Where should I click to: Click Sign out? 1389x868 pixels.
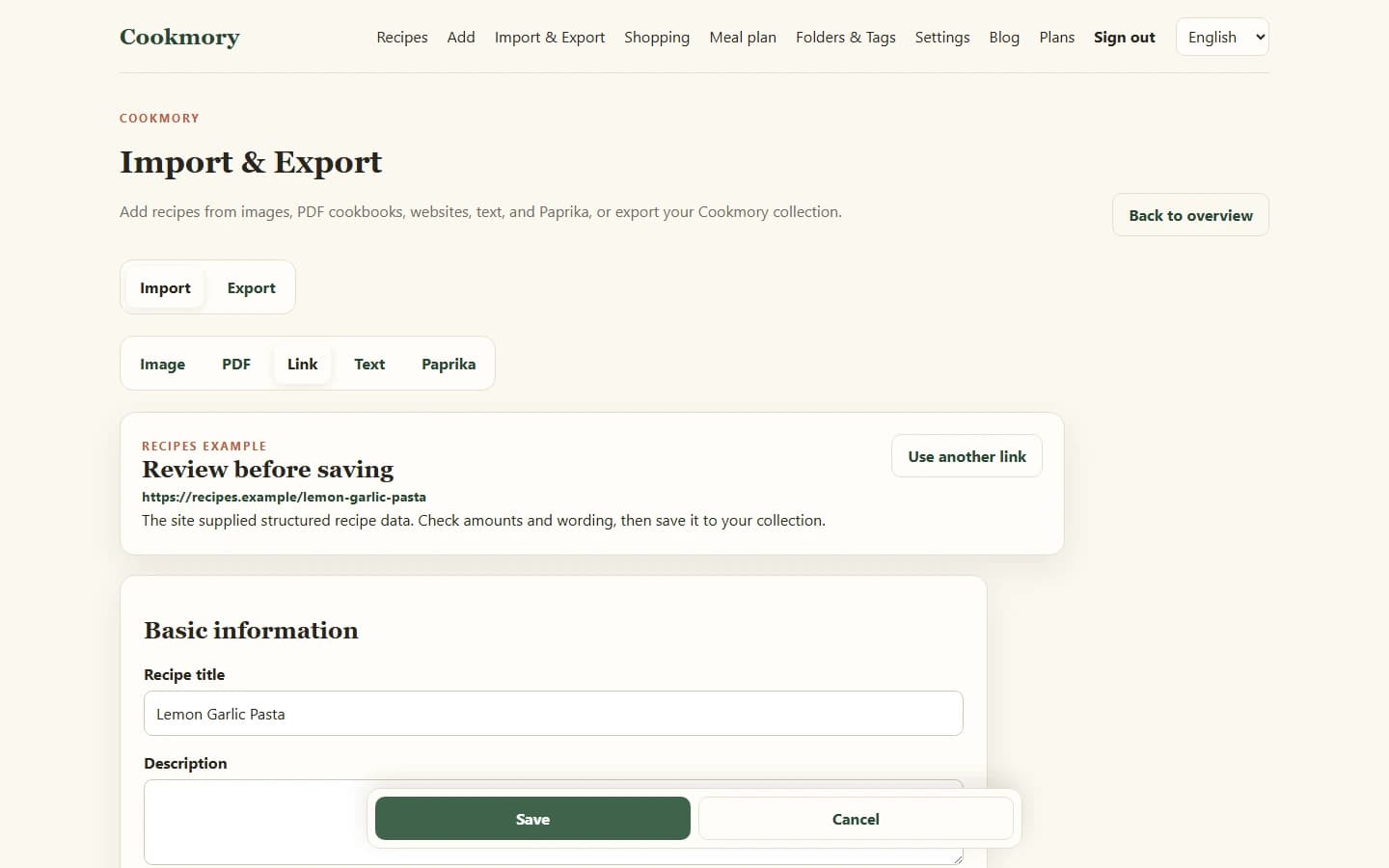coord(1124,37)
